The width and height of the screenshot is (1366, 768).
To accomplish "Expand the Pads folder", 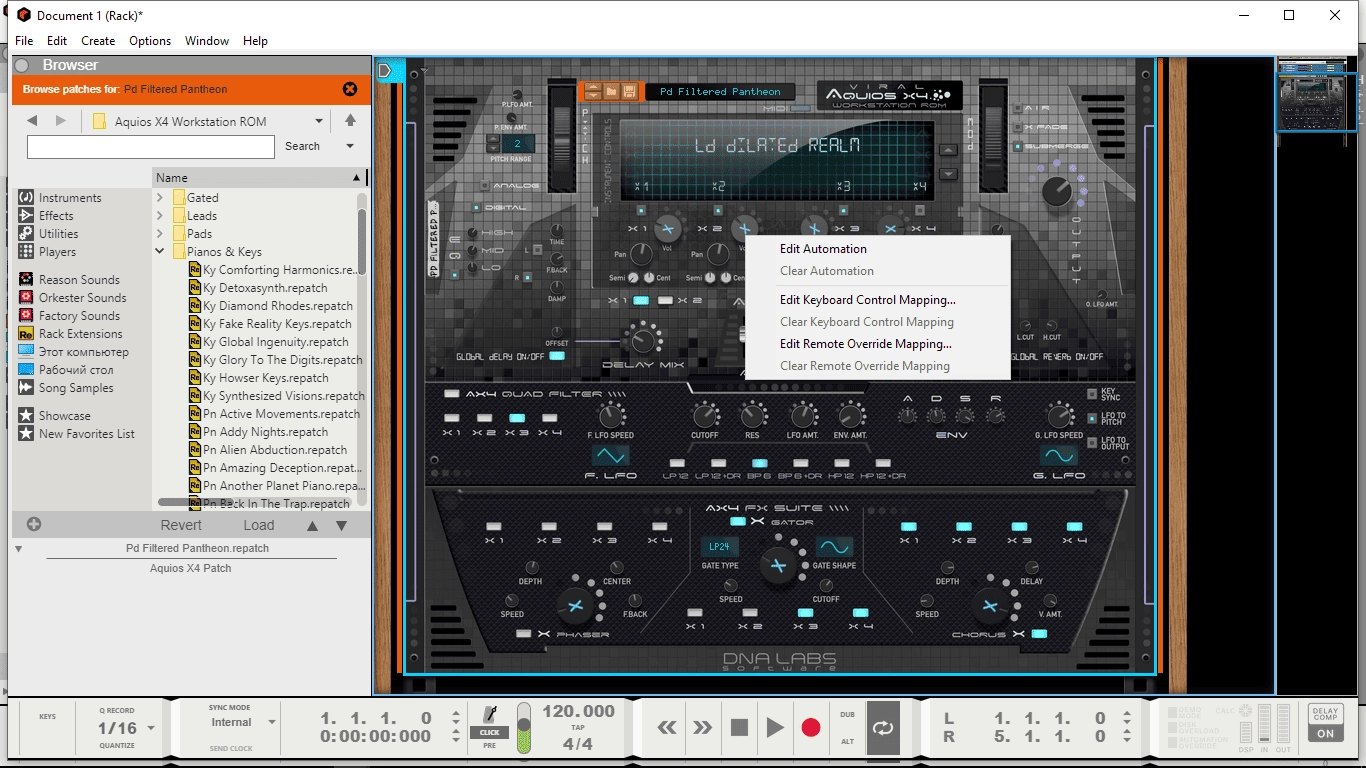I will (x=160, y=234).
